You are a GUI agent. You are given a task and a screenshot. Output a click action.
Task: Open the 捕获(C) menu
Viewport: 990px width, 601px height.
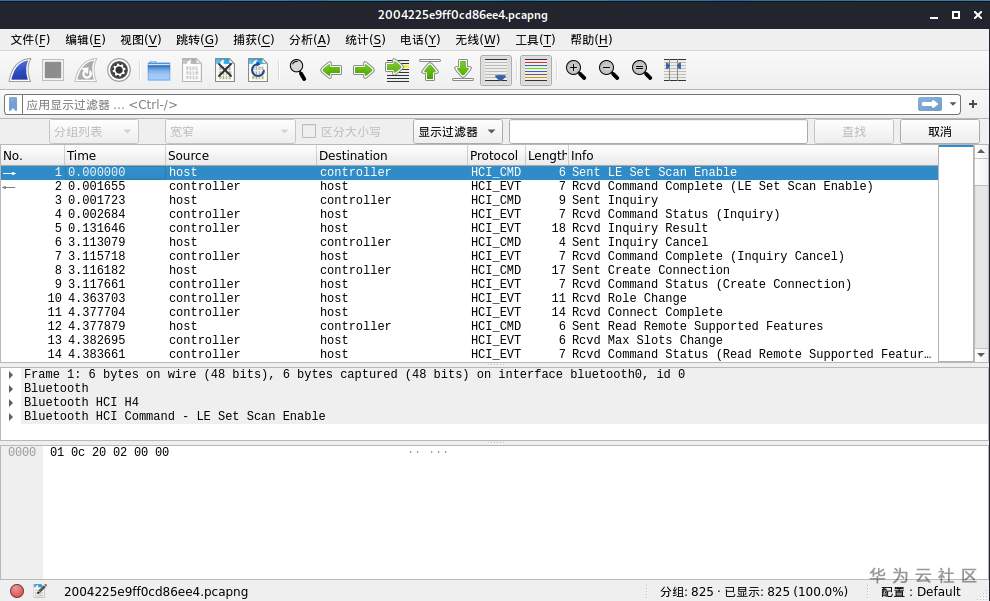[253, 40]
